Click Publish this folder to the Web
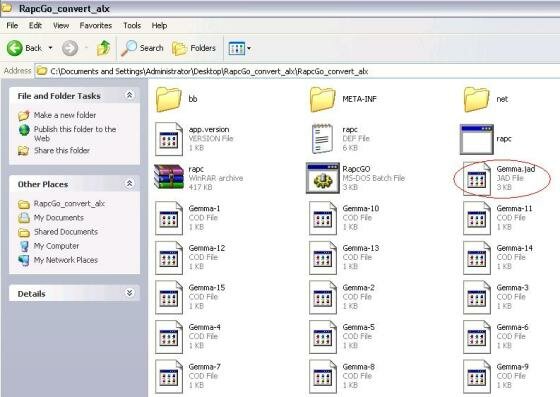This screenshot has width=560, height=397. click(x=75, y=134)
